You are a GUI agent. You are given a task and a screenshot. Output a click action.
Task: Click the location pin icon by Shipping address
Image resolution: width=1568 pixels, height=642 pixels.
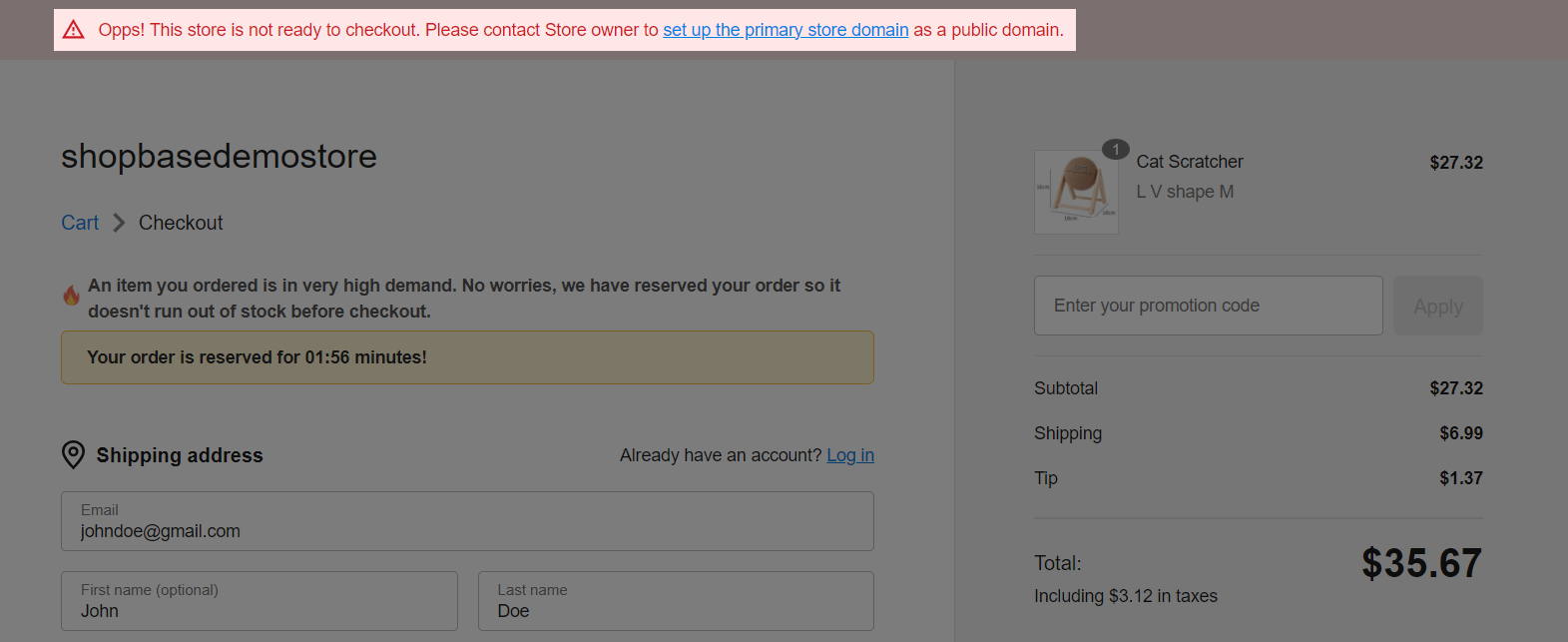click(x=73, y=455)
